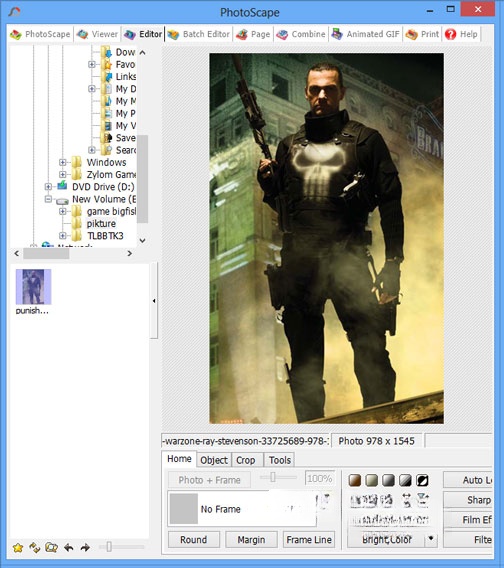Image resolution: width=504 pixels, height=568 pixels.
Task: Adjust the thumbnail size slider
Action: pos(109,547)
